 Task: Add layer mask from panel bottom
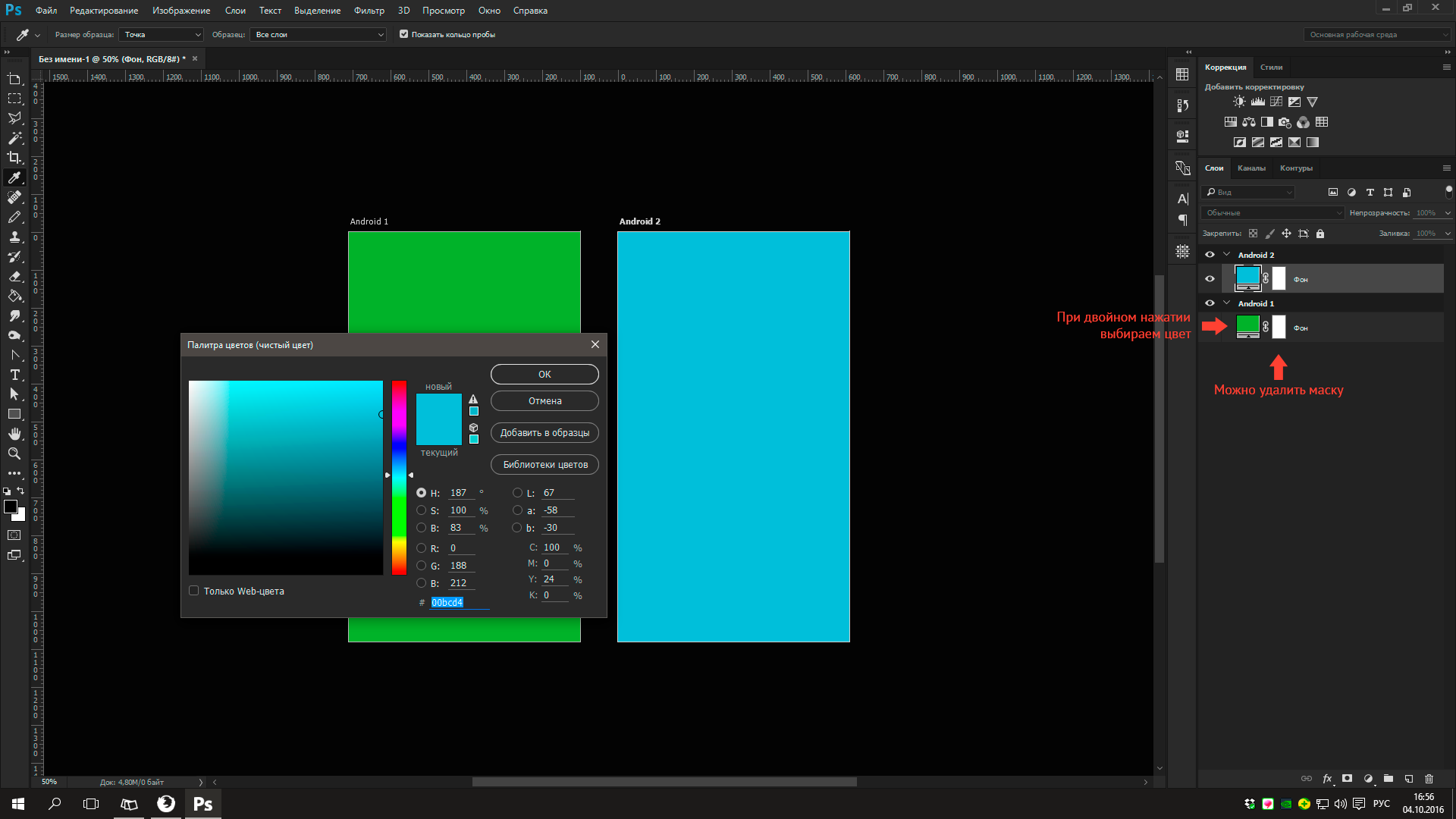pyautogui.click(x=1348, y=779)
